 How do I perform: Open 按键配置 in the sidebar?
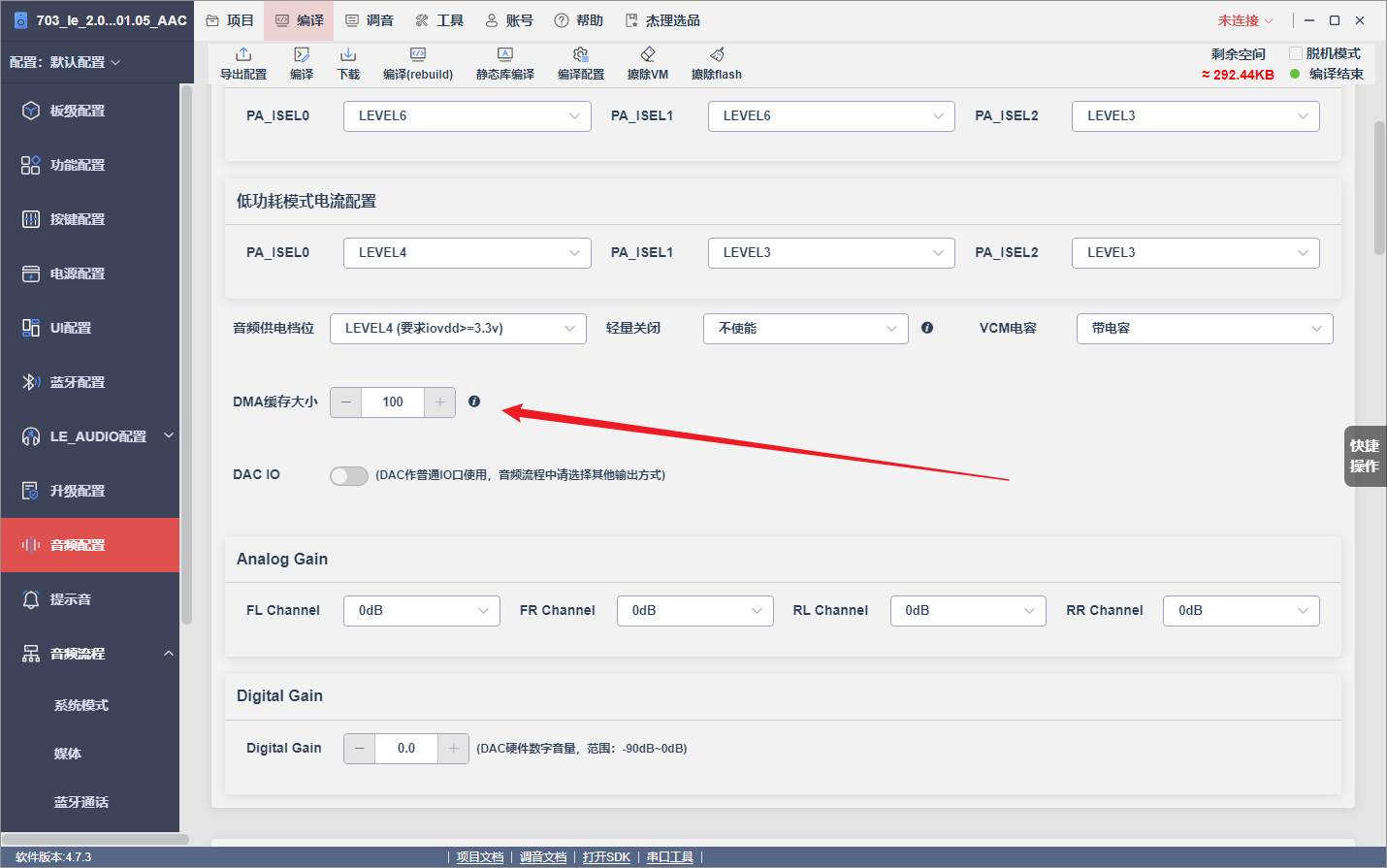click(x=90, y=219)
